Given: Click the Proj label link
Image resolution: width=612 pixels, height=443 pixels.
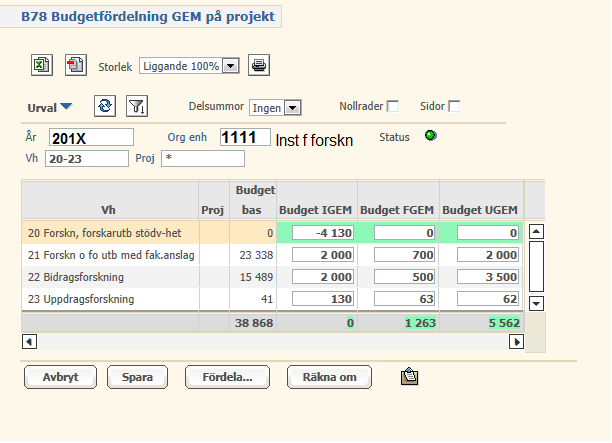Looking at the screenshot, I should 145,158.
